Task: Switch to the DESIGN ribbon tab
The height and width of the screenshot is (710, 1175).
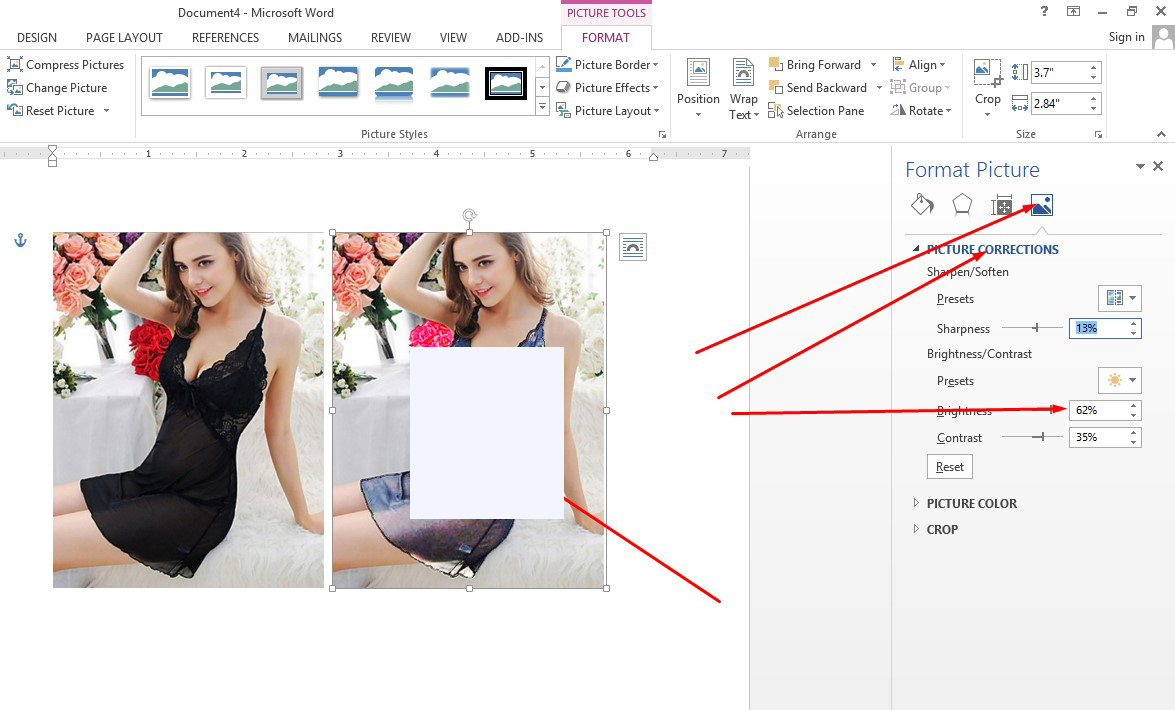Action: pyautogui.click(x=37, y=37)
